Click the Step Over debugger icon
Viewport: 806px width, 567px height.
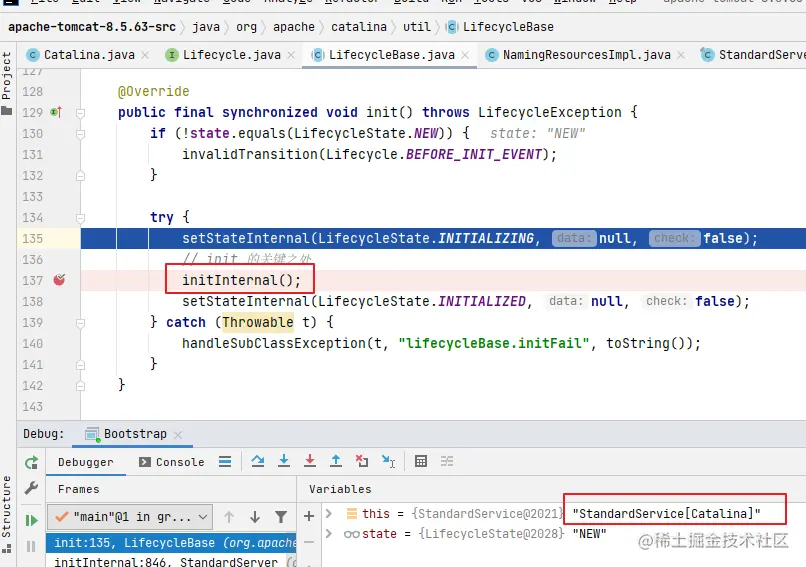click(x=258, y=461)
